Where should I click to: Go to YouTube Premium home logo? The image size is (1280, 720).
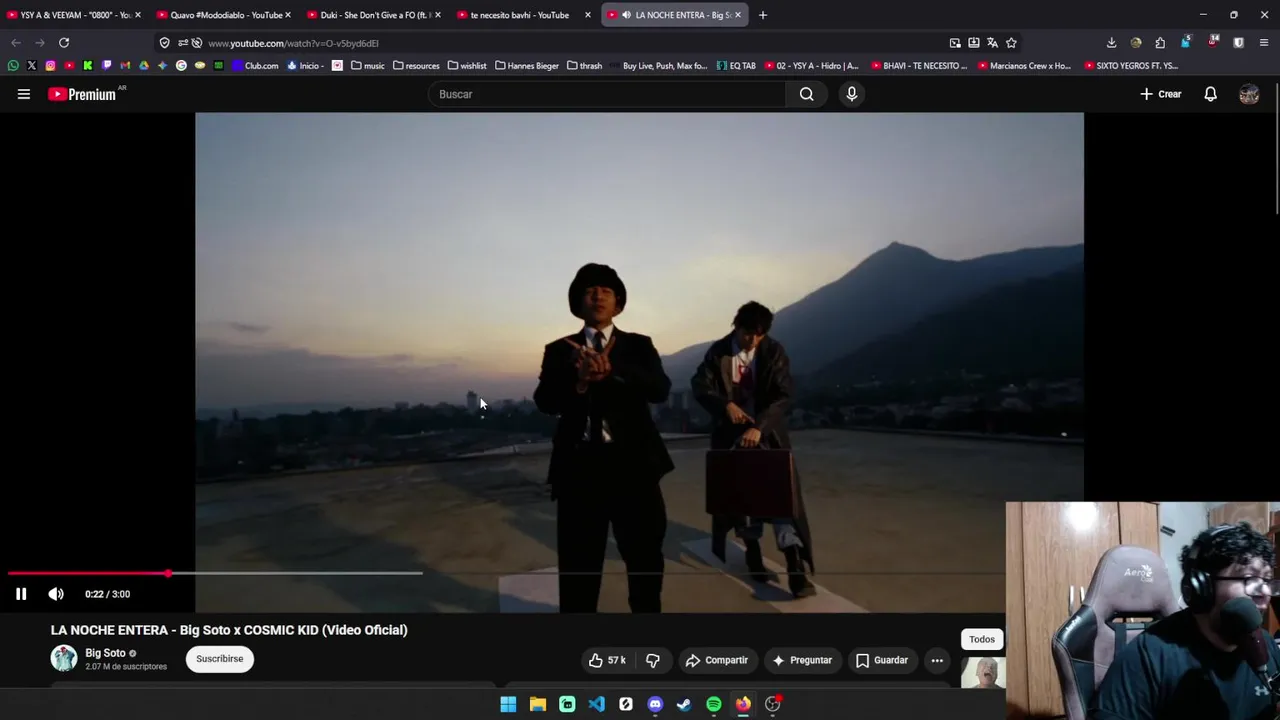pos(82,94)
